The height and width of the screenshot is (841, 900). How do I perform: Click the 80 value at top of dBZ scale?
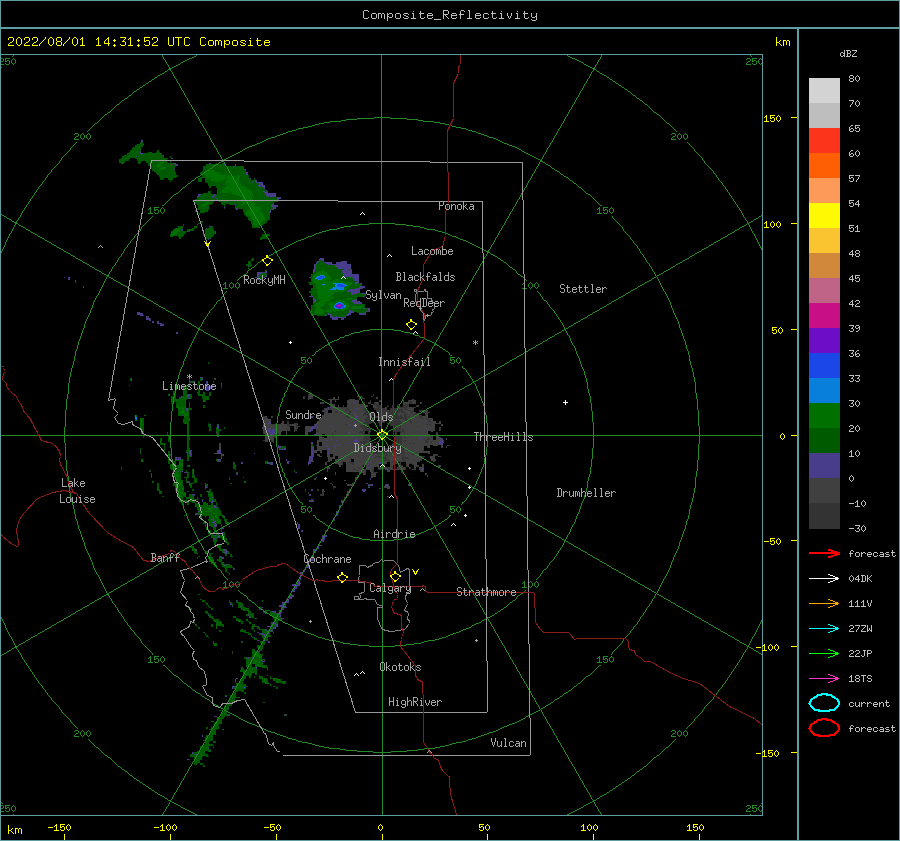pos(854,78)
